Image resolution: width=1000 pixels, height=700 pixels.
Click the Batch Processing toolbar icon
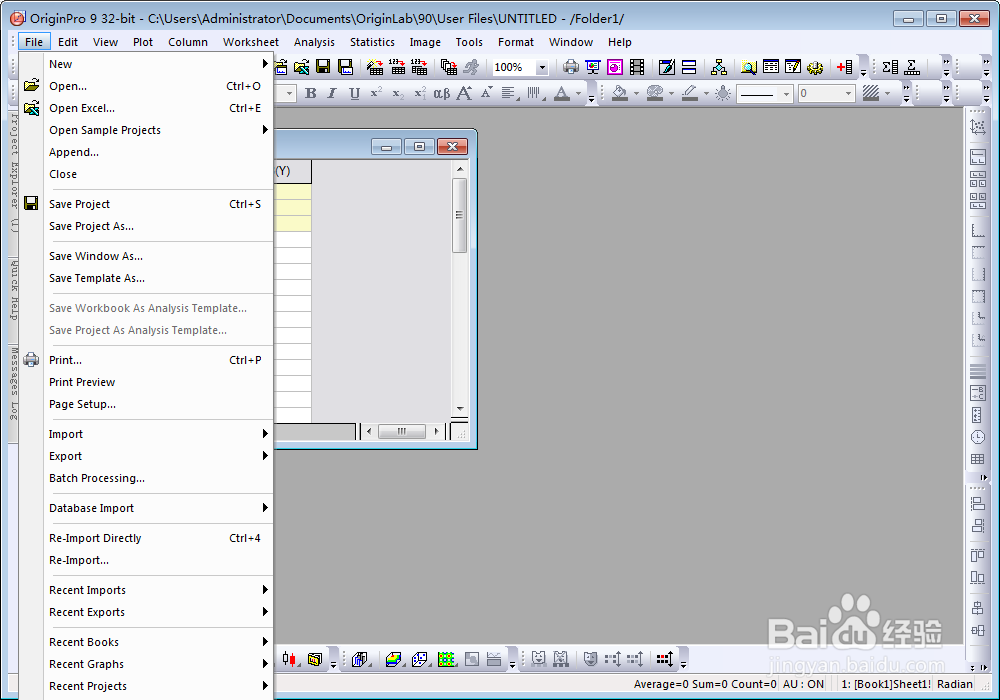pos(449,67)
